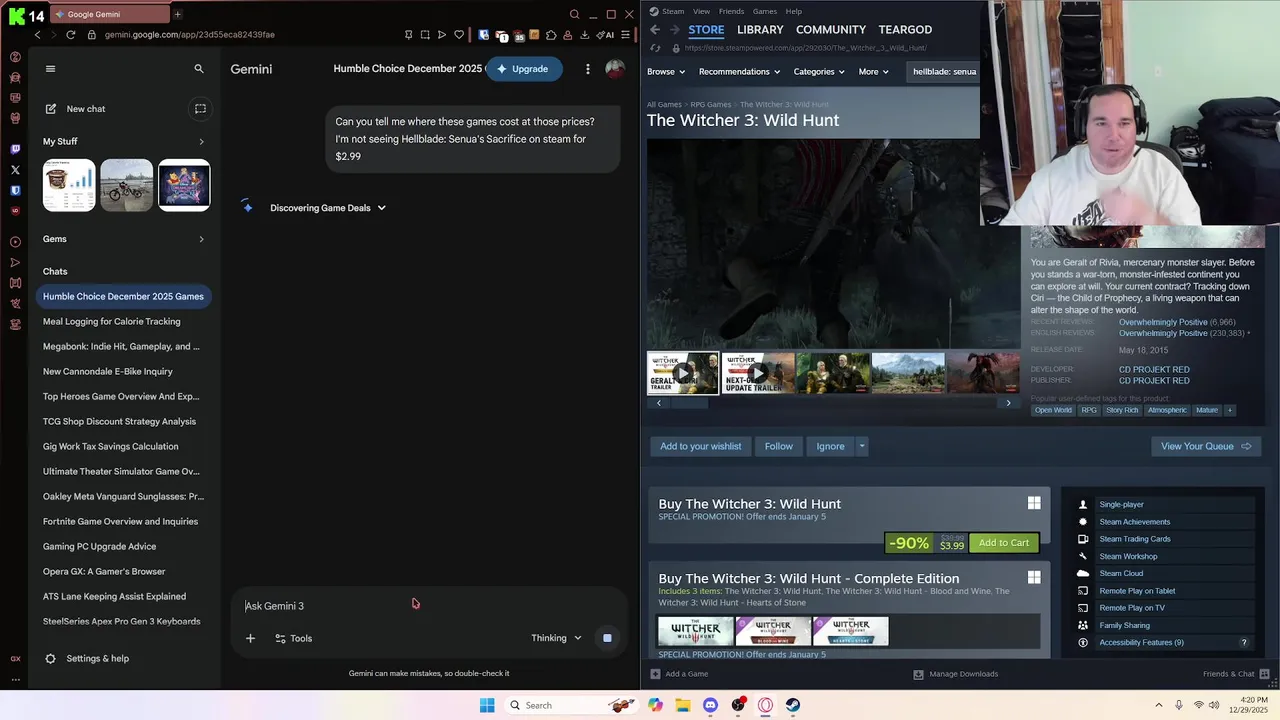This screenshot has width=1280, height=720.
Task: Click the Upgrade button in Gemini
Action: click(x=524, y=69)
